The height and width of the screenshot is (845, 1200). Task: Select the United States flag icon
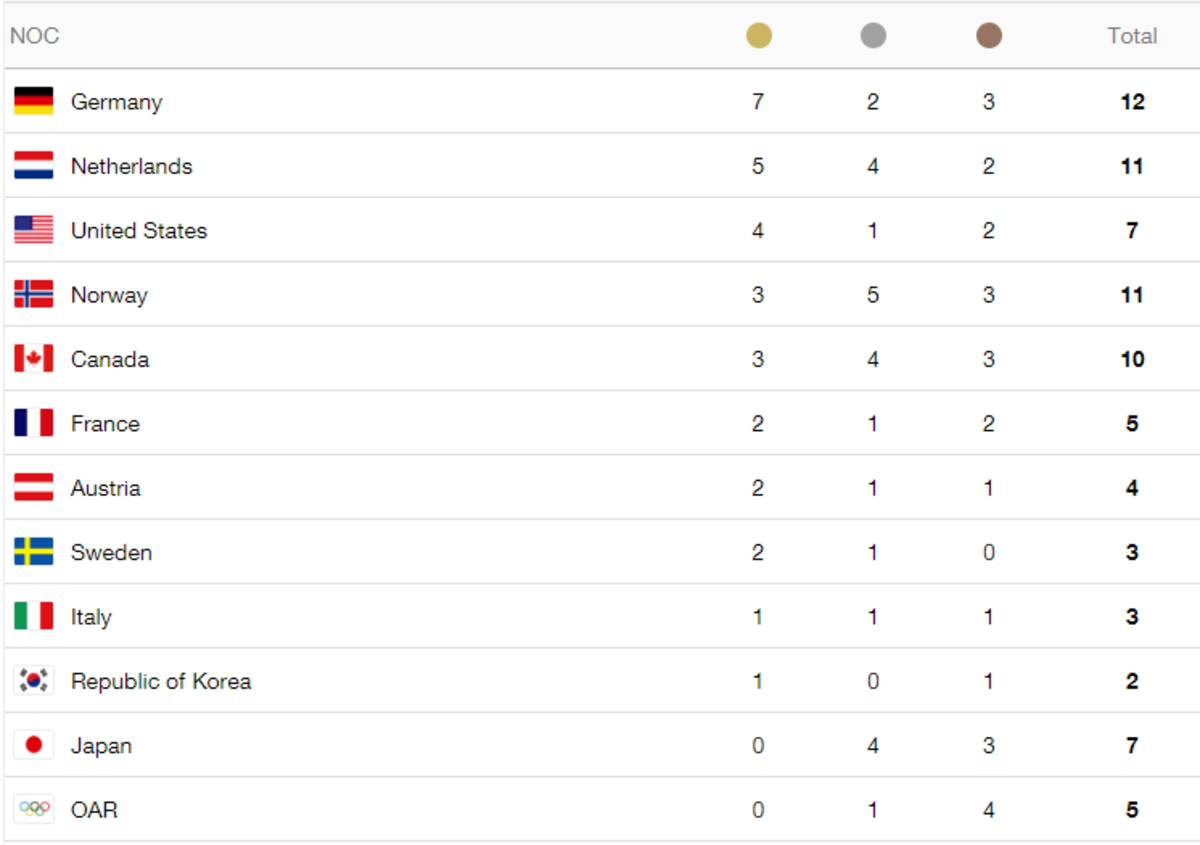click(34, 230)
